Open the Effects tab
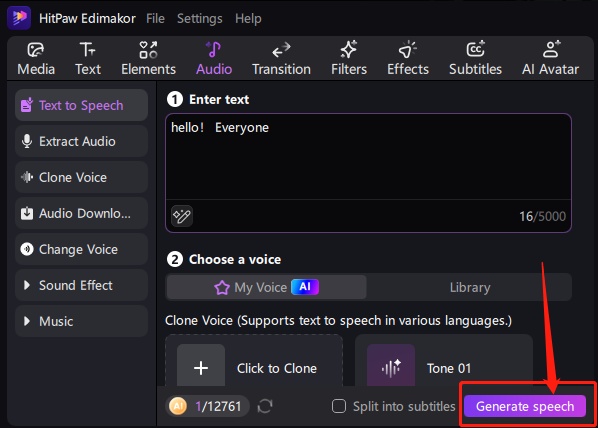 coord(408,59)
